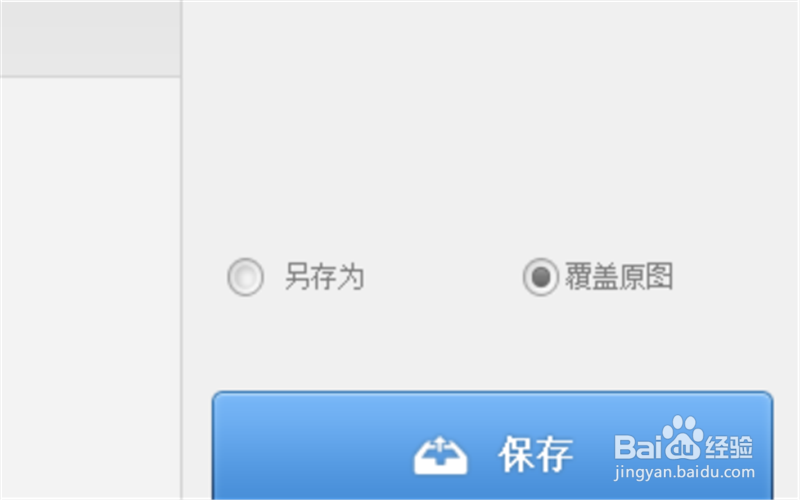This screenshot has width=800, height=500.
Task: Click the 经验 text beside Baidu logo
Action: click(x=729, y=447)
